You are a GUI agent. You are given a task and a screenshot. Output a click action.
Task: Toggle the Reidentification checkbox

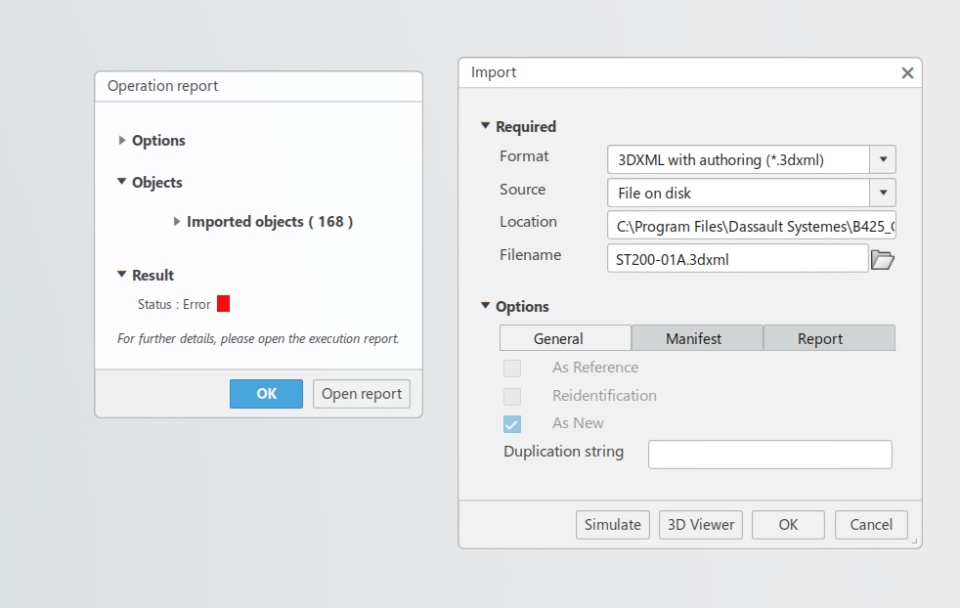512,396
